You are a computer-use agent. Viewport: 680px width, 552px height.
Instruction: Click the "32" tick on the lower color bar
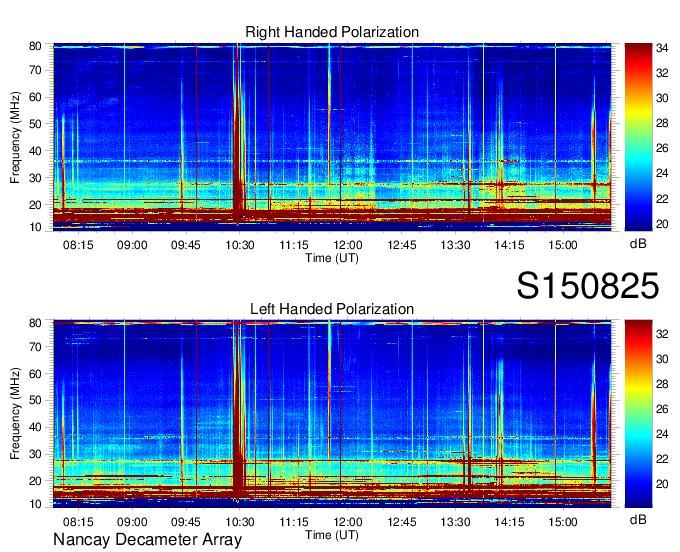click(662, 334)
